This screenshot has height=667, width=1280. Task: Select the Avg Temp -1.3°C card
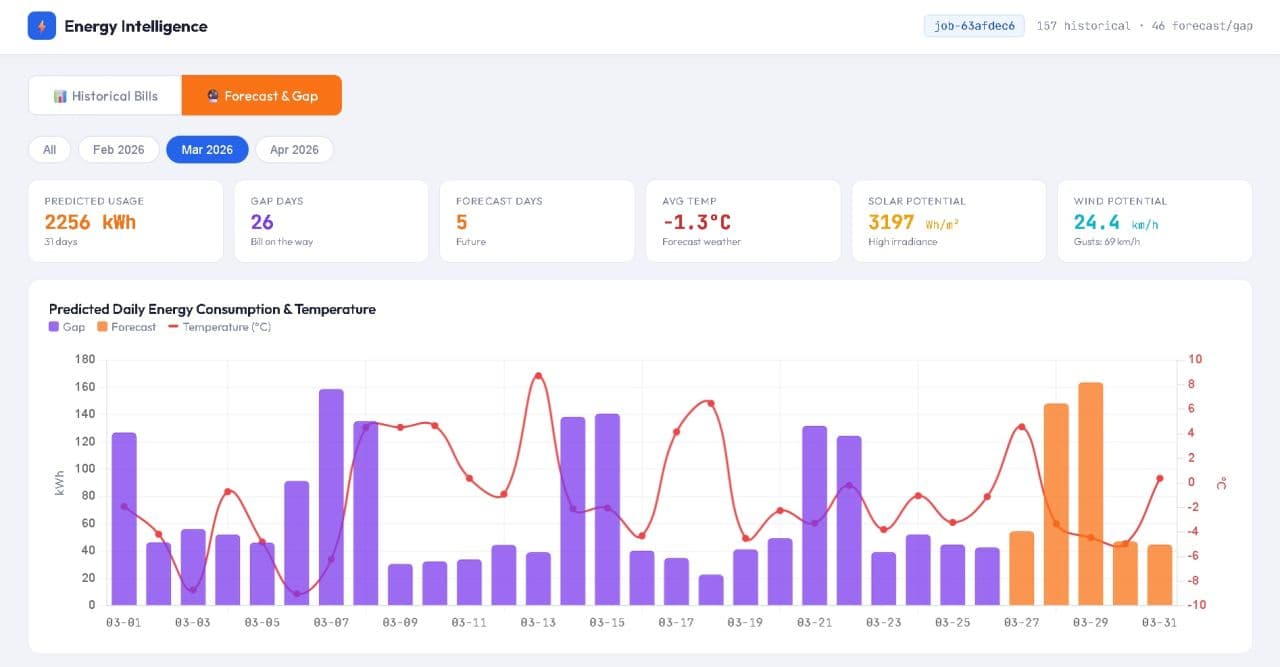pos(743,220)
